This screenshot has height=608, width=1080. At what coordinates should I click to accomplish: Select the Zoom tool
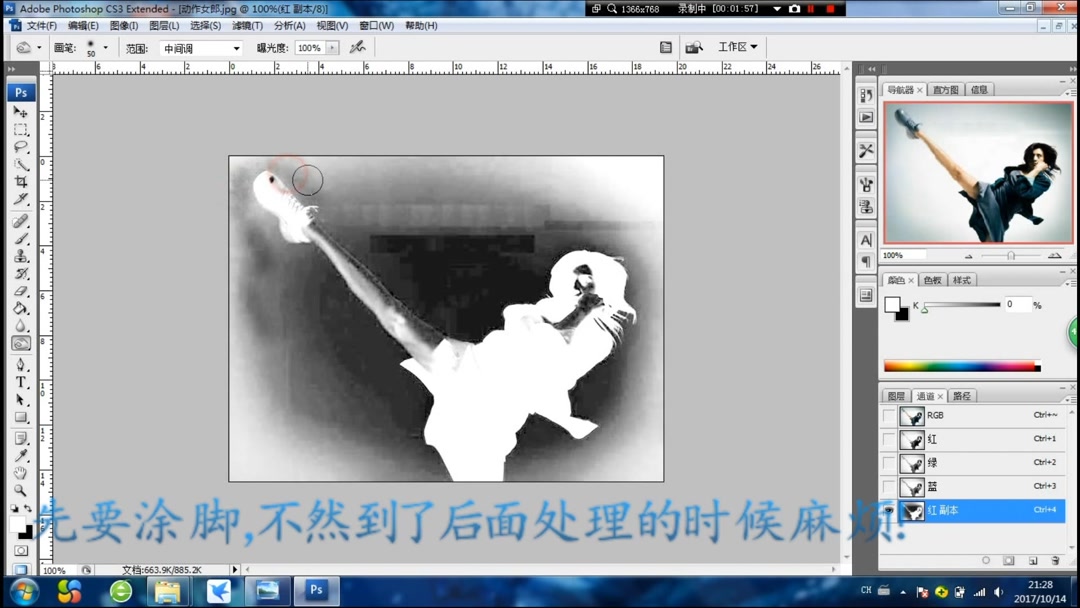pos(21,492)
